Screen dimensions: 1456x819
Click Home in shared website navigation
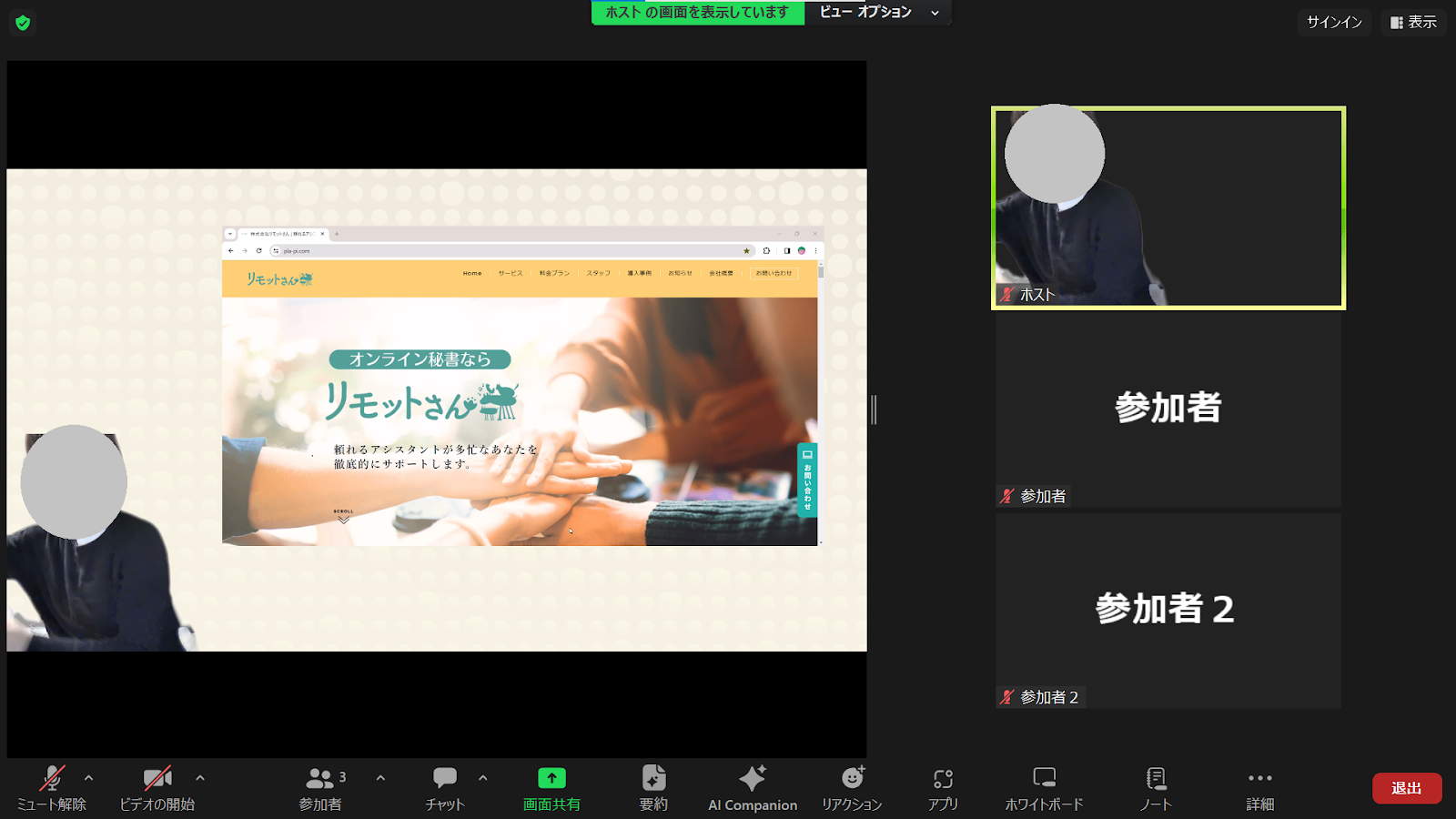coord(472,273)
